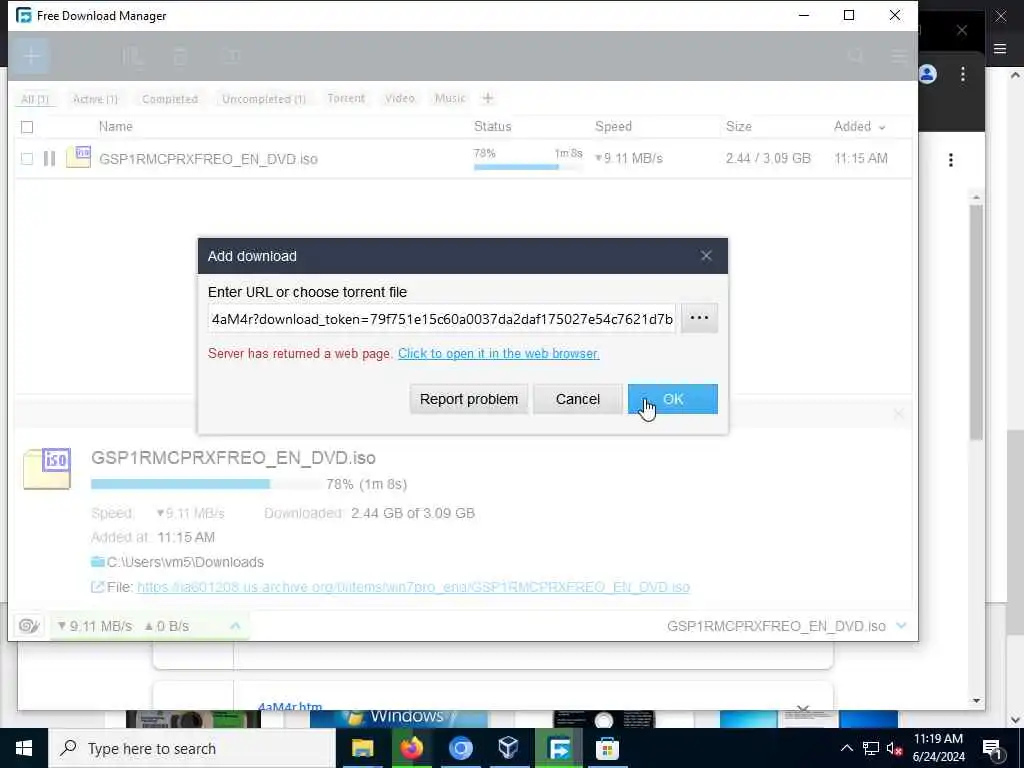Screen dimensions: 1024x768
Task: Click the taskbar search box
Action: point(191,748)
